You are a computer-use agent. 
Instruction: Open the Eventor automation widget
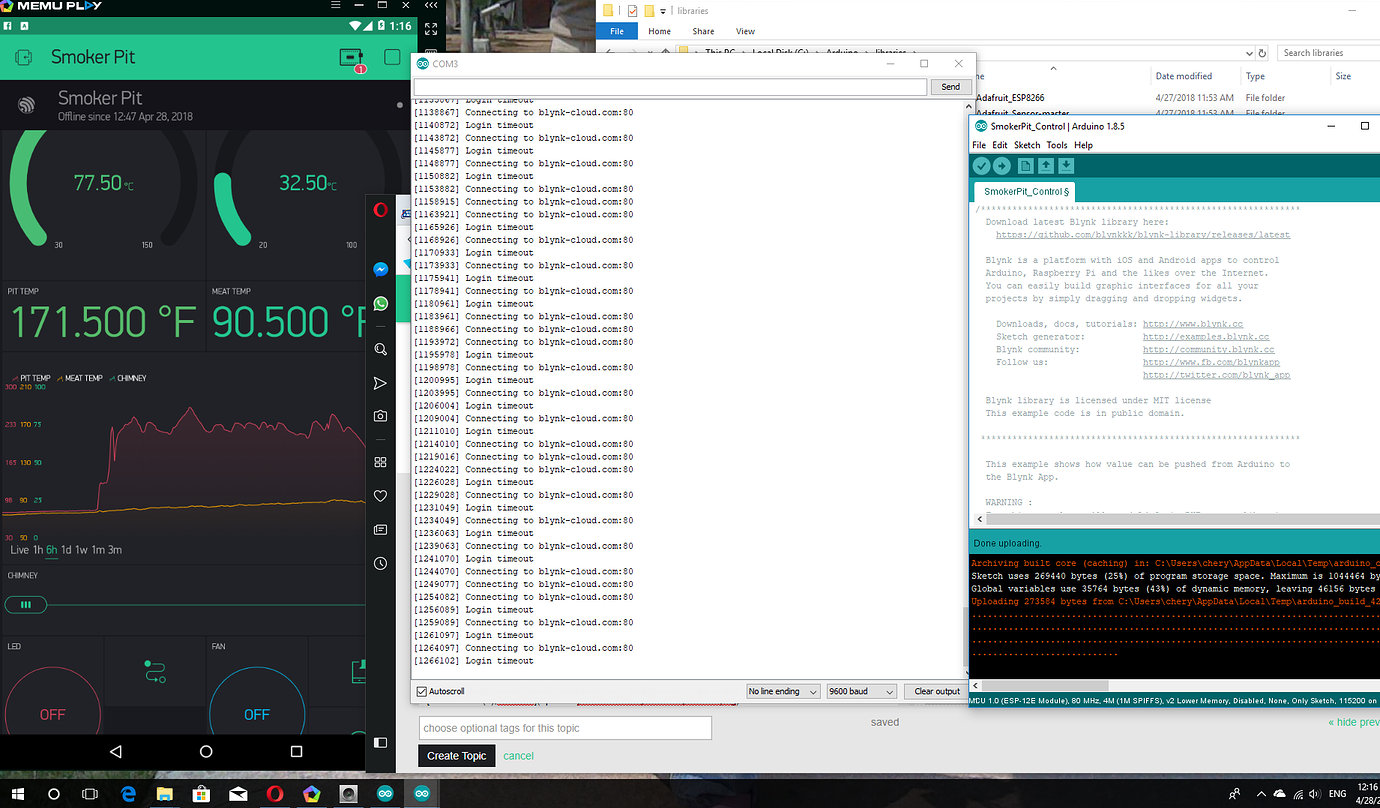coord(155,671)
